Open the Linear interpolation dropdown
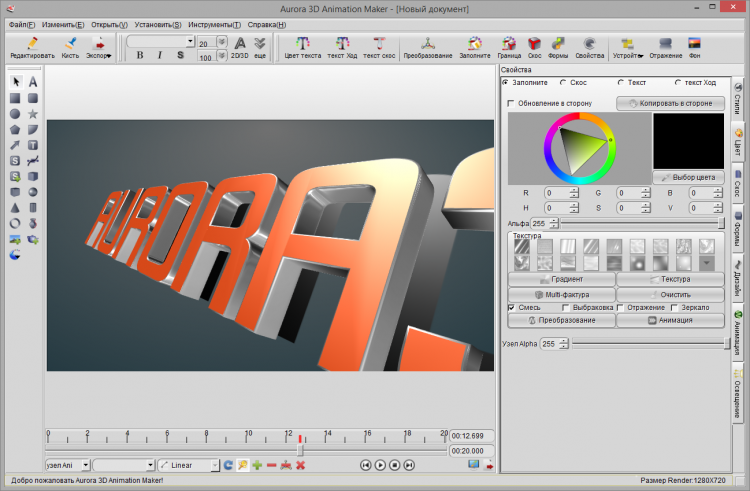The image size is (750, 491). tap(188, 465)
